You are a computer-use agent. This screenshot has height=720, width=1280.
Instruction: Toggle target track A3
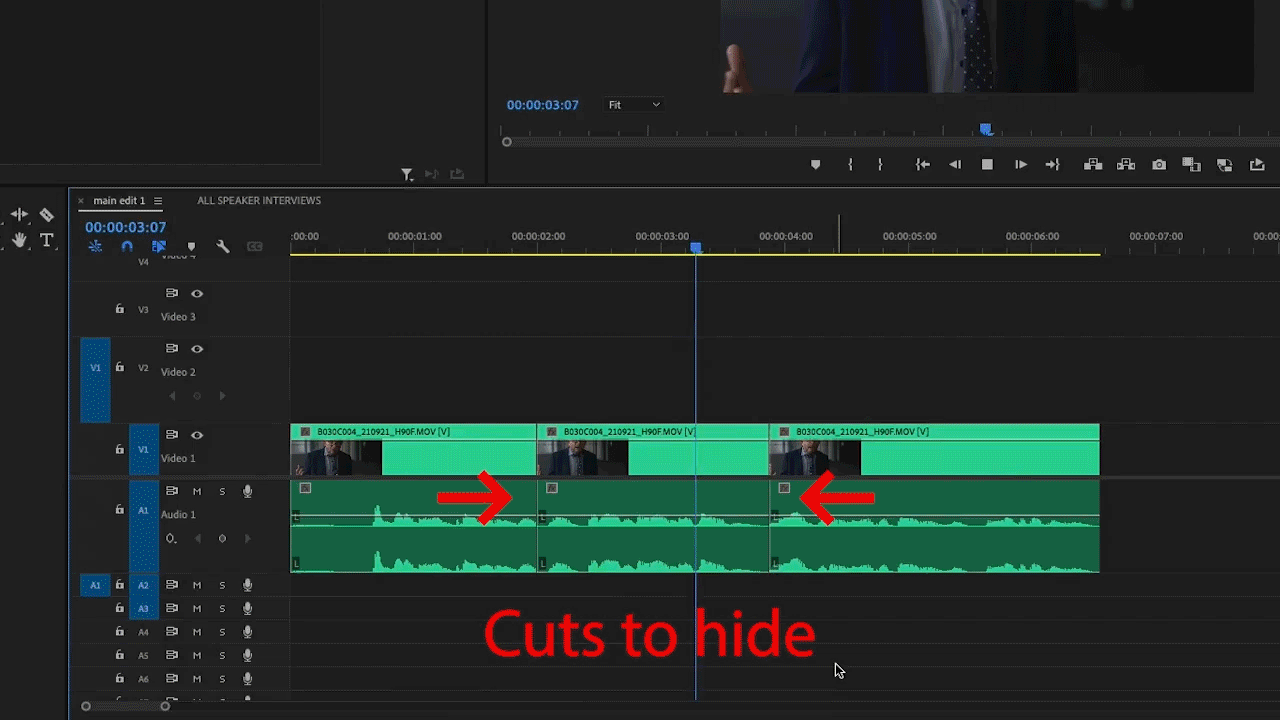(143, 608)
